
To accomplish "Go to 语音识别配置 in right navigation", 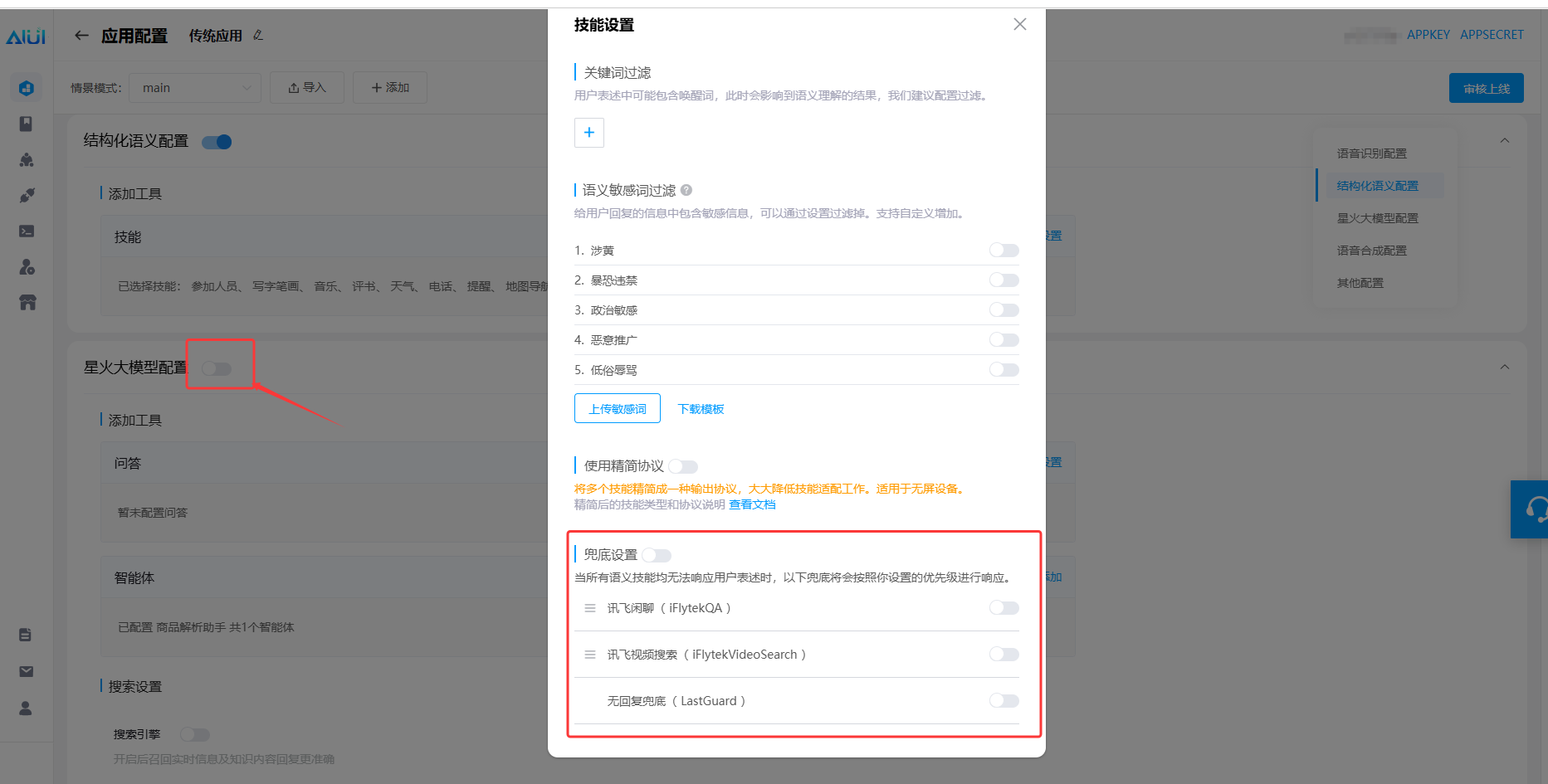I will 1371,153.
